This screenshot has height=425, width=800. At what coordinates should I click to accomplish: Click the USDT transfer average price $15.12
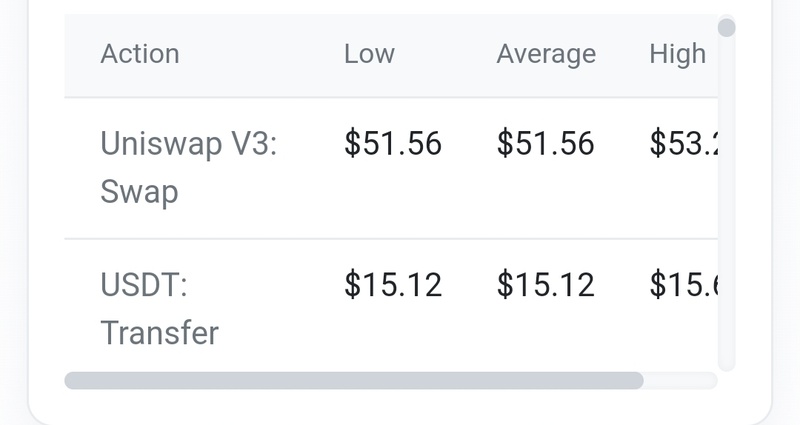[545, 285]
